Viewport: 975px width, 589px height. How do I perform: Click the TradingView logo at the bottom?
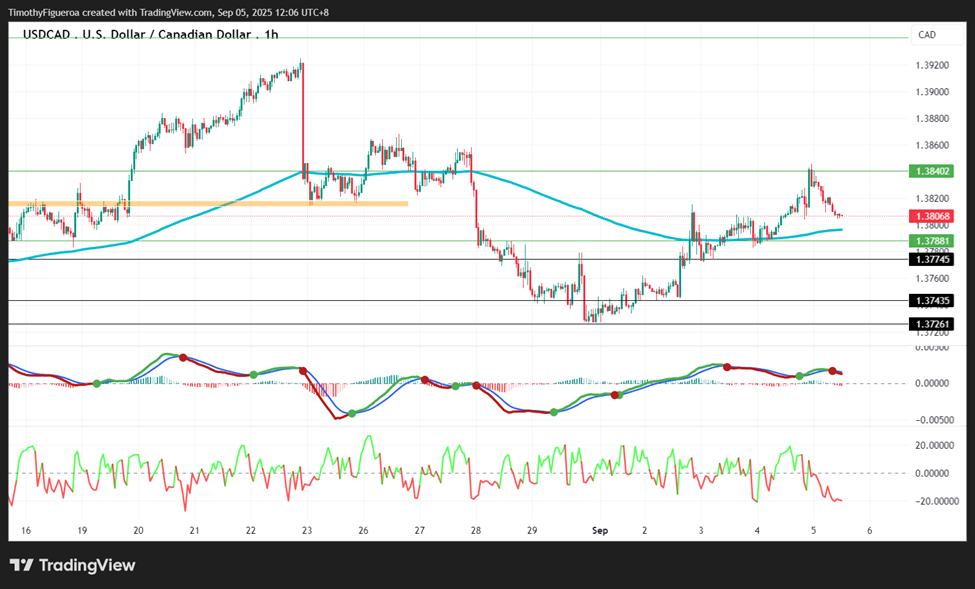point(72,565)
